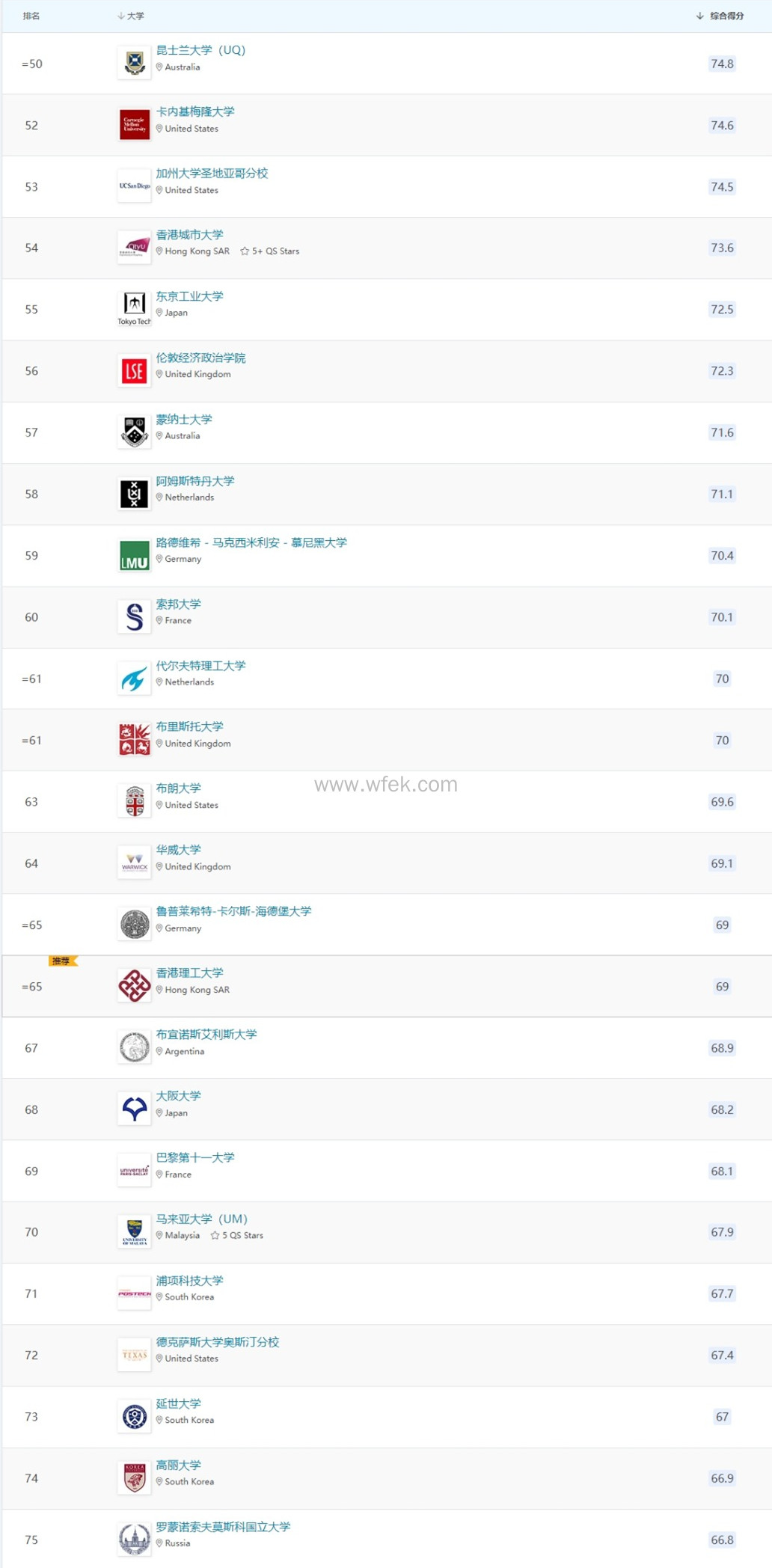
Task: Click the orange 推荐 tag
Action: tap(62, 961)
